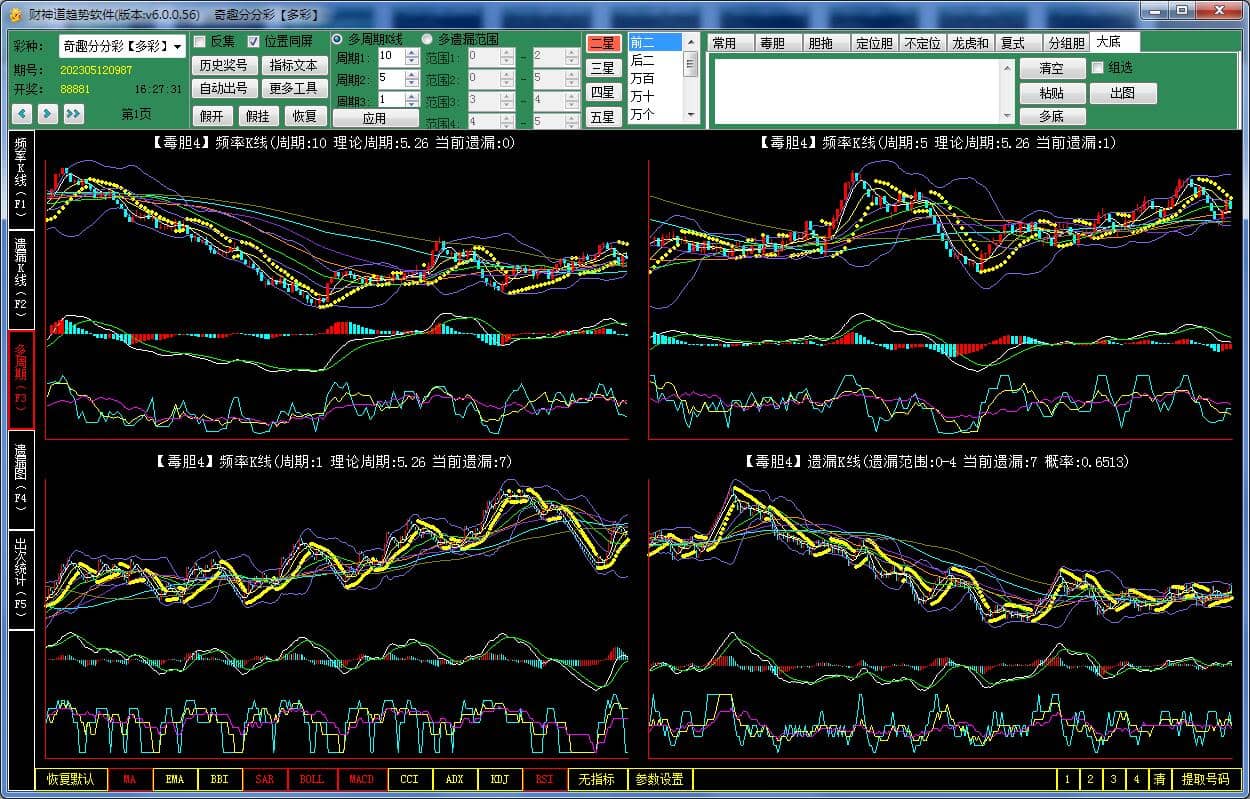Open the 彩种 lottery type dropdown
Screen dimensions: 1250x799
[x=178, y=47]
